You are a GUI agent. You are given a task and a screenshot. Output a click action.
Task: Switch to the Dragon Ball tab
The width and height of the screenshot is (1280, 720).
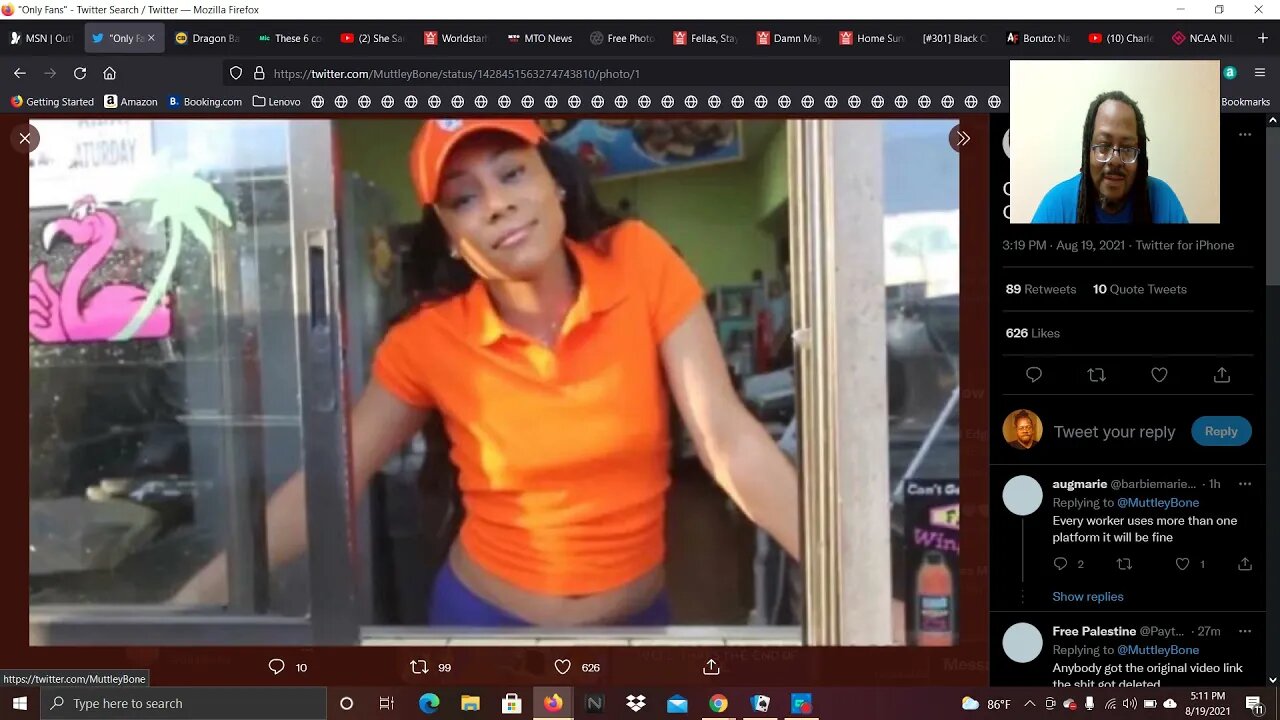tap(207, 38)
